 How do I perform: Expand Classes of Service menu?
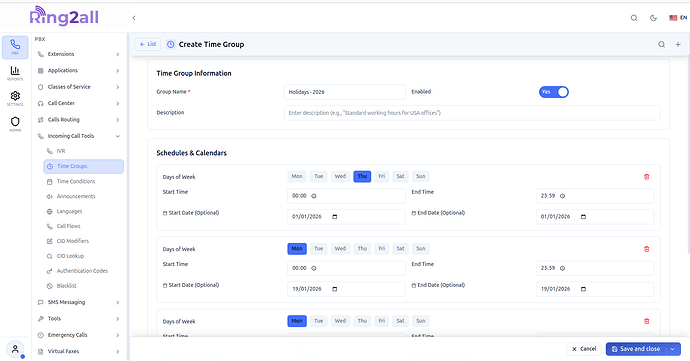coord(79,87)
